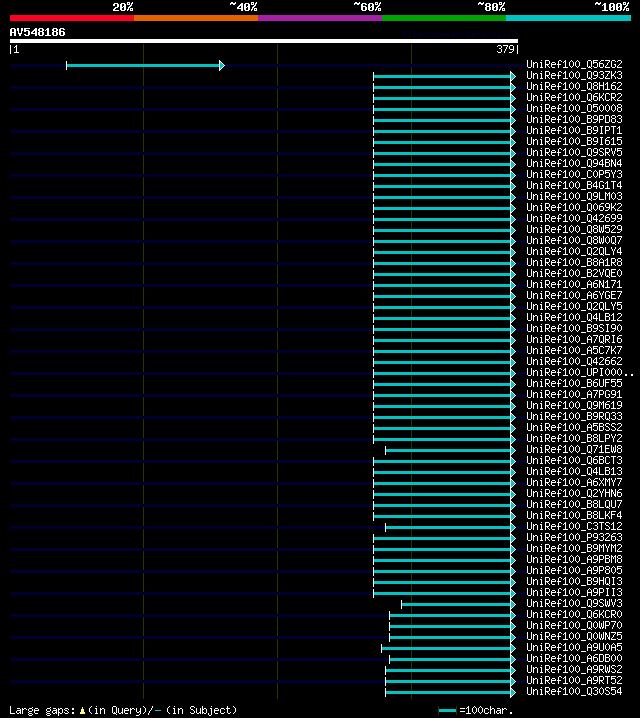
Task: Select label UniRef100_Q9M619
Action: pos(574,405)
